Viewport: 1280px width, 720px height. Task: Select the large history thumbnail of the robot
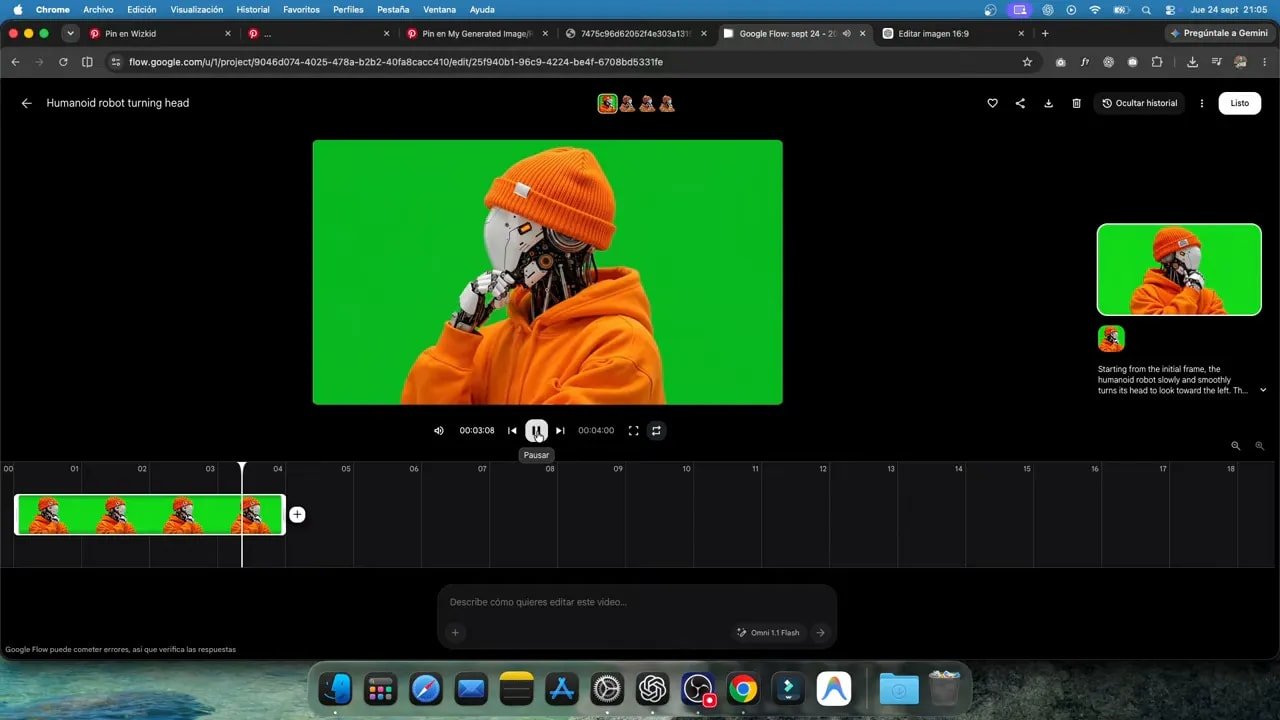(1179, 270)
